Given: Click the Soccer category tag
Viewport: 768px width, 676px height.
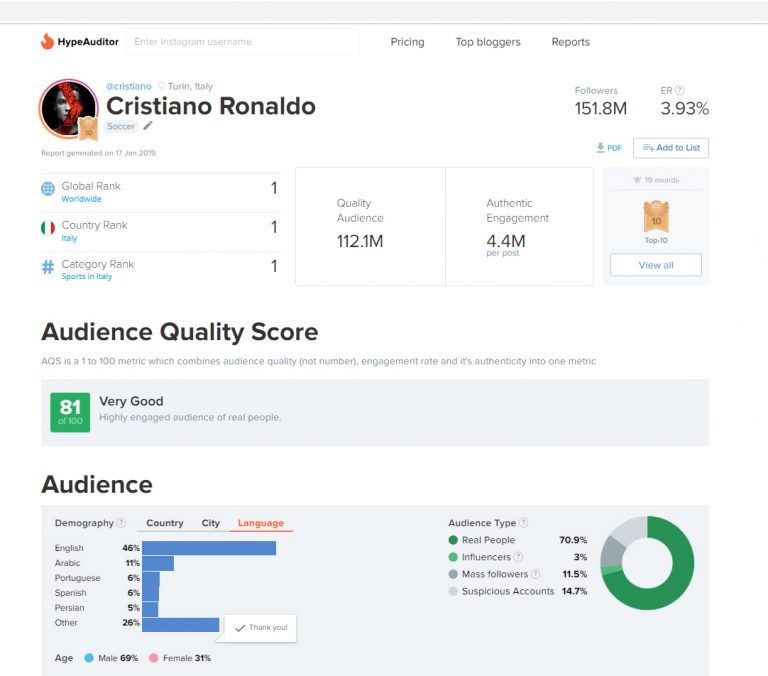Looking at the screenshot, I should point(120,126).
